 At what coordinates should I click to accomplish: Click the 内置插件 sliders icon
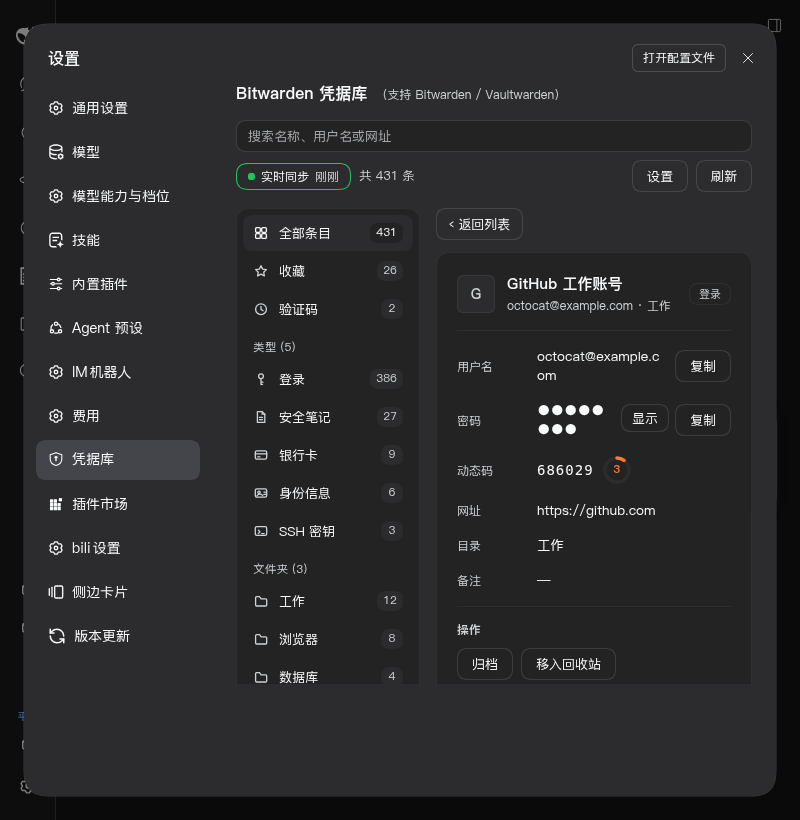(56, 284)
